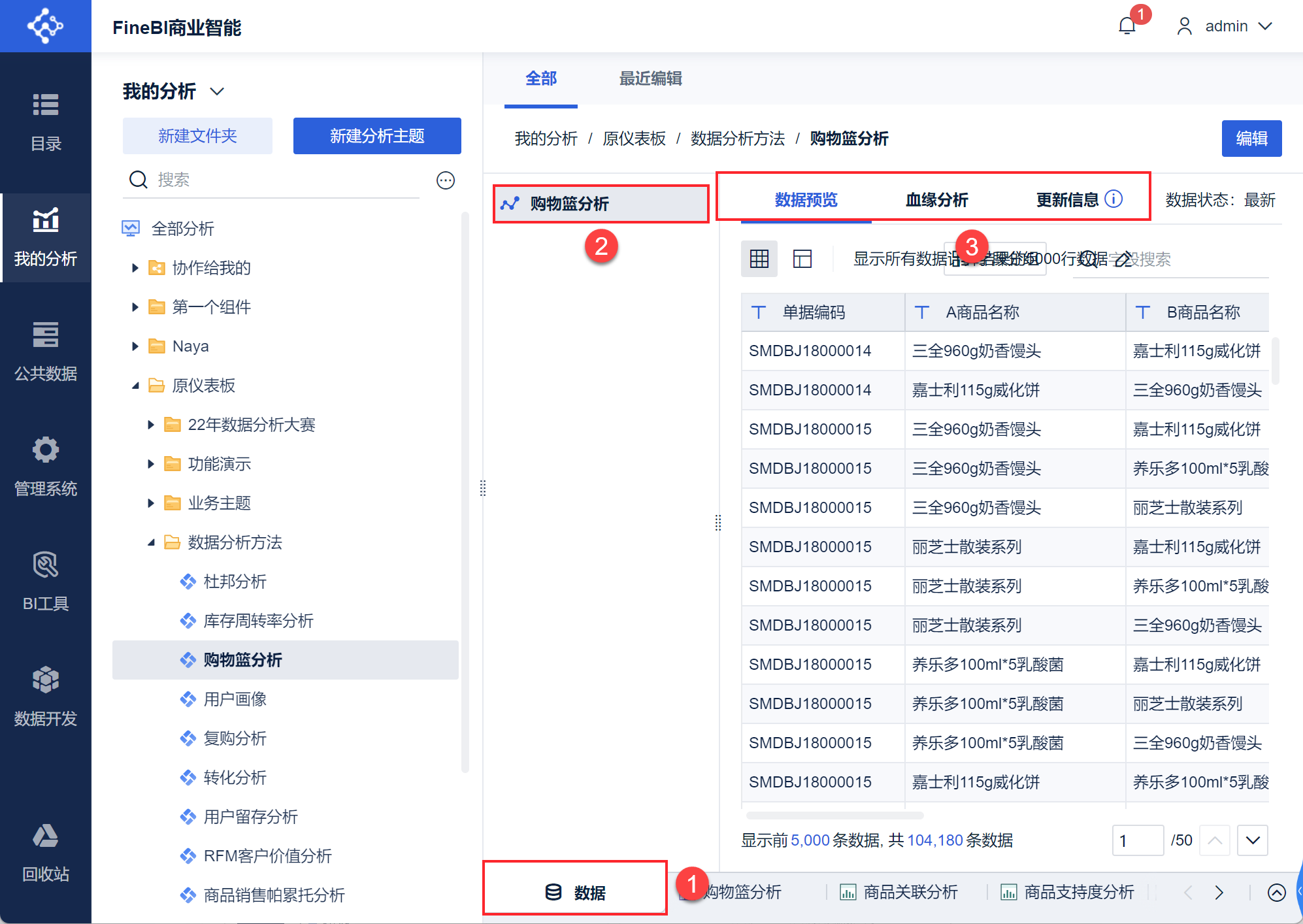This screenshot has height=924, width=1303.
Task: Click the more options ellipsis beside the search box
Action: [x=446, y=180]
